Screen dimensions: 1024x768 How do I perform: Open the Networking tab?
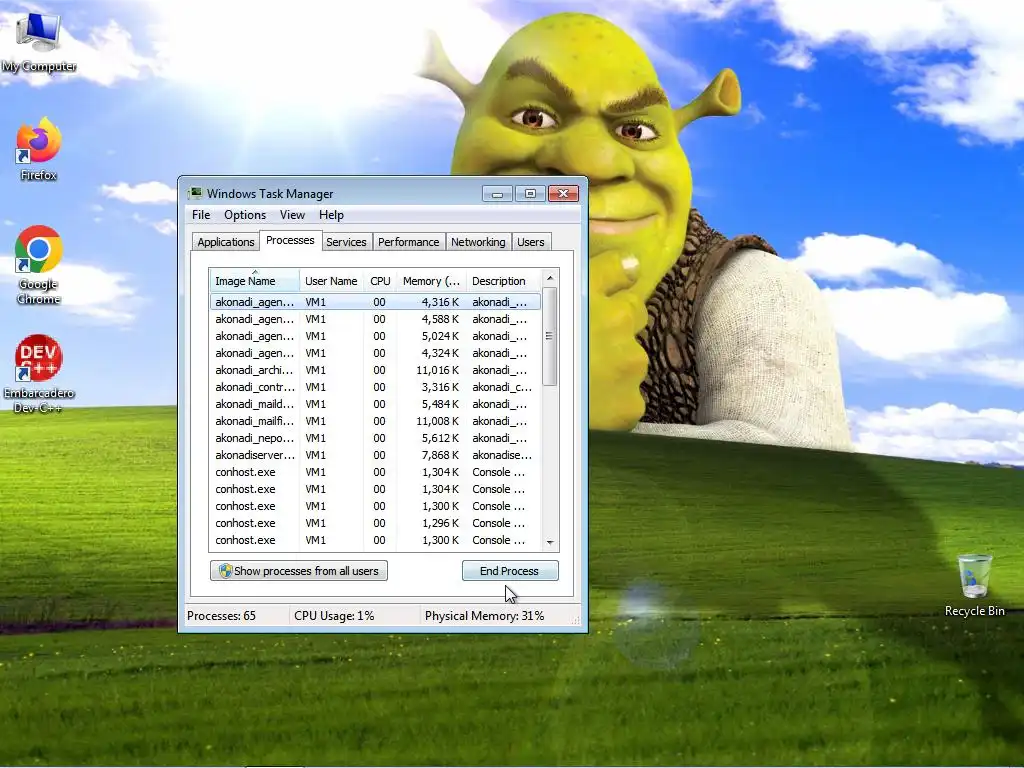[x=478, y=242]
